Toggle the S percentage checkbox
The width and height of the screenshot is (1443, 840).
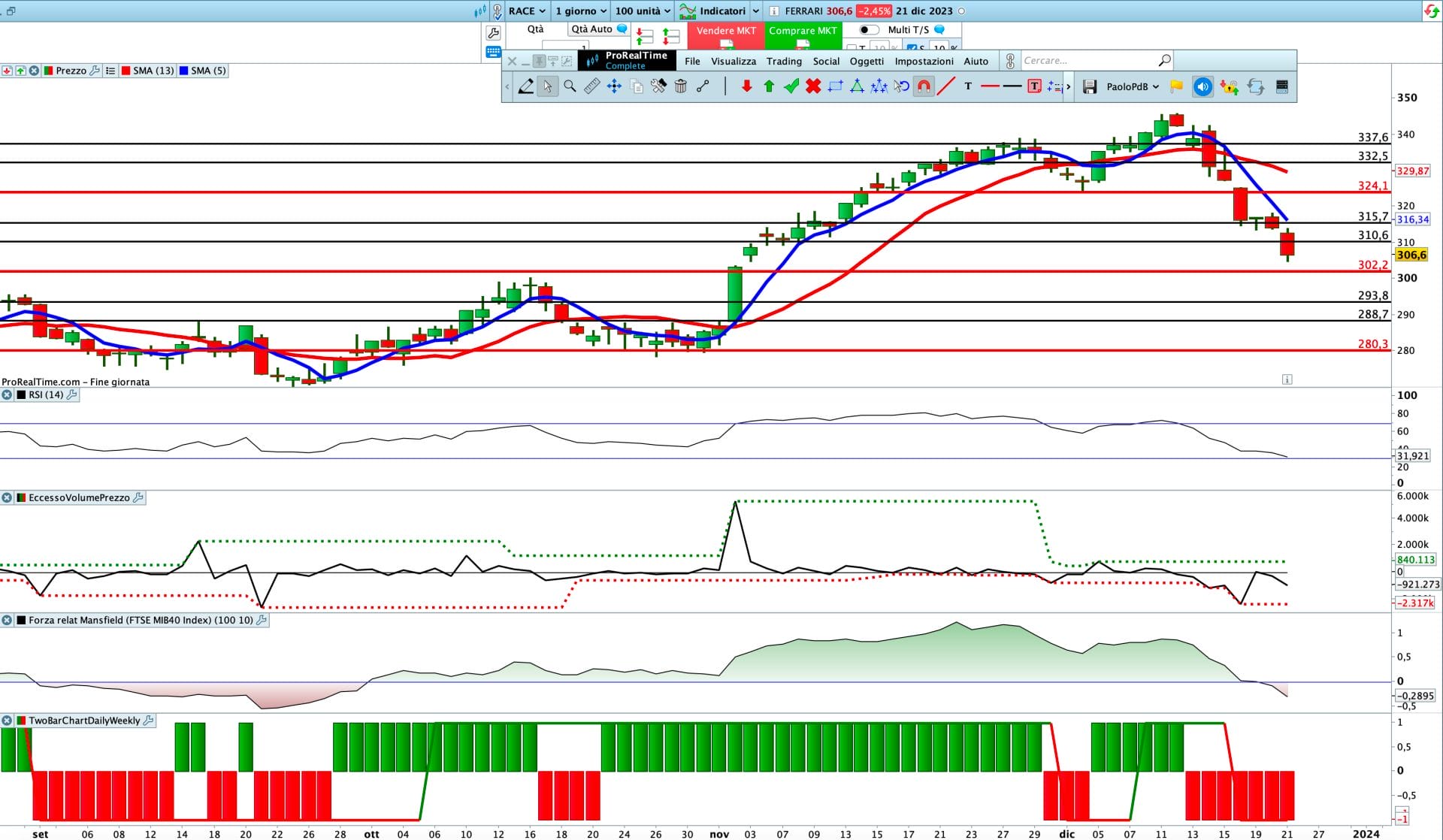click(911, 48)
